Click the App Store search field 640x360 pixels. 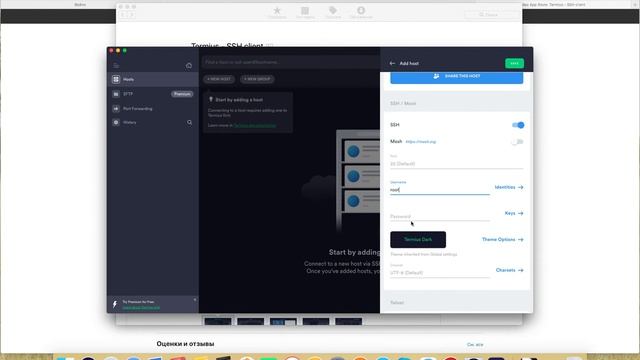491,15
